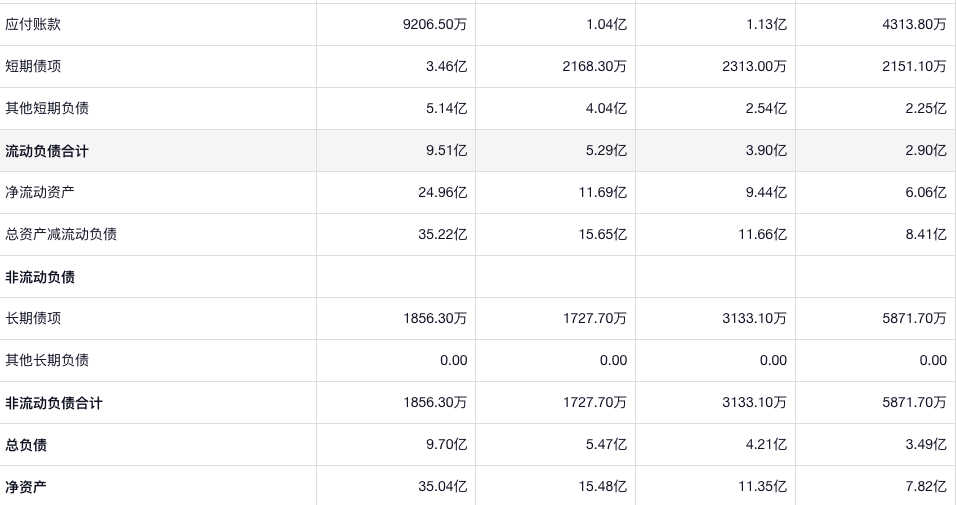Viewport: 957px width, 505px height.
Task: Select the 流动负债合计 row heading
Action: [x=47, y=151]
